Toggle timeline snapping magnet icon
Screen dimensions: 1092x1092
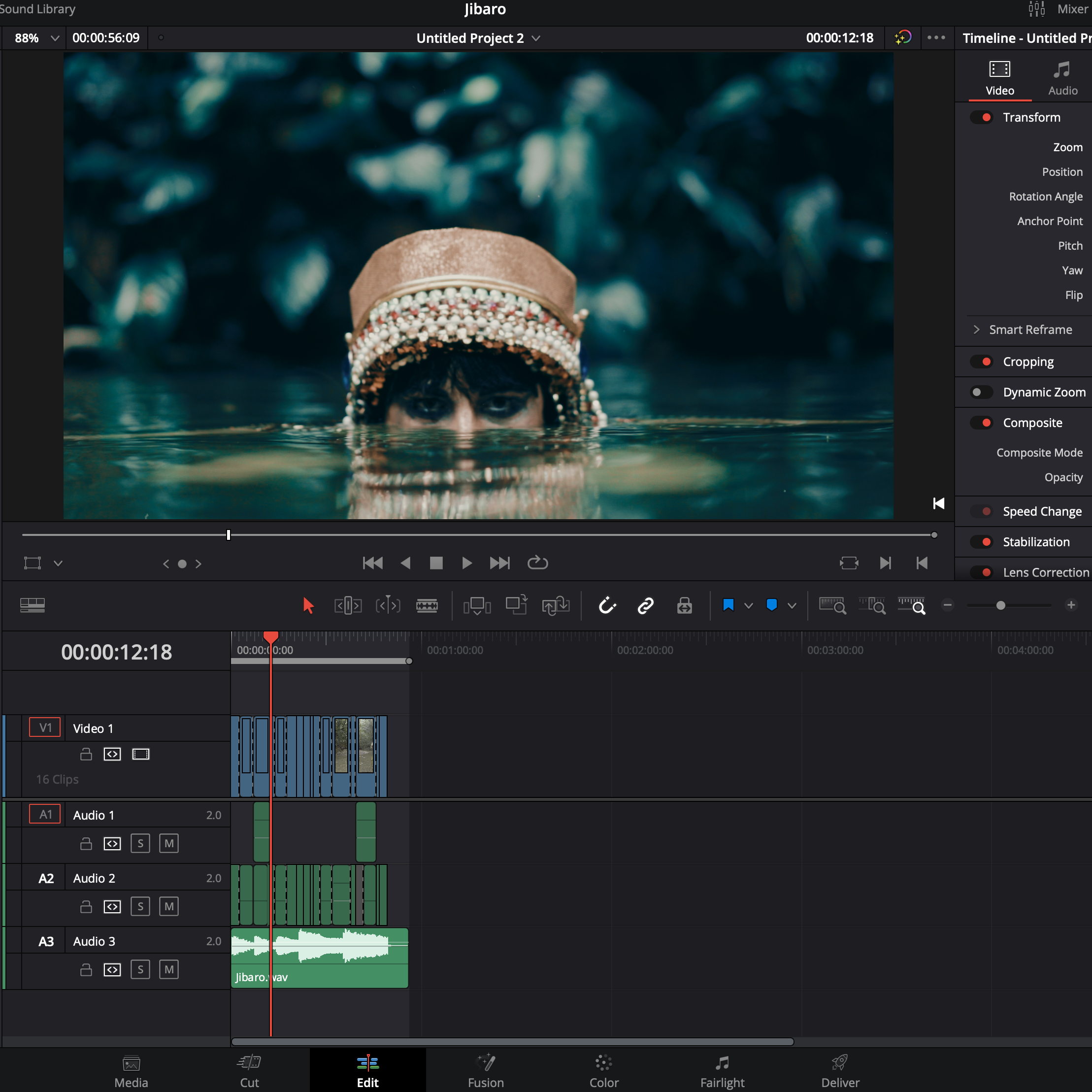(x=607, y=606)
